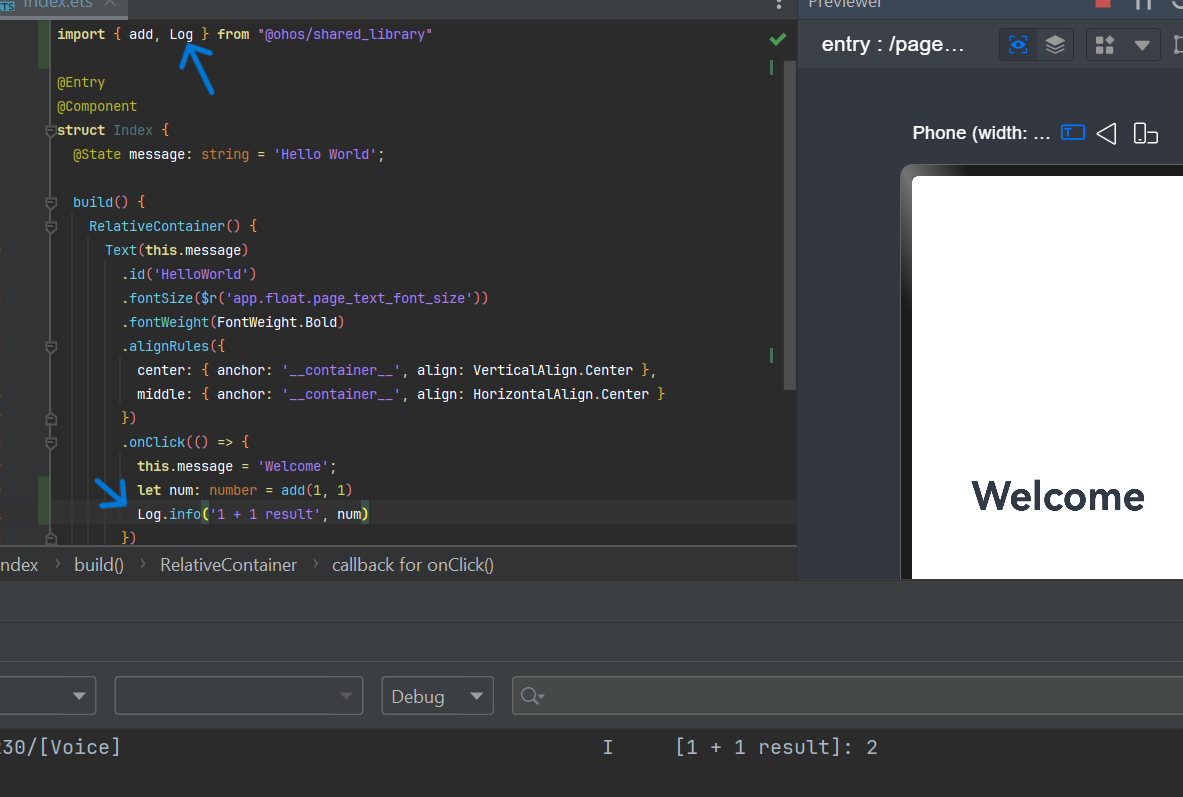Viewport: 1183px width, 797px height.
Task: Toggle the Inspector eye icon in Previewer
Action: tap(1018, 45)
